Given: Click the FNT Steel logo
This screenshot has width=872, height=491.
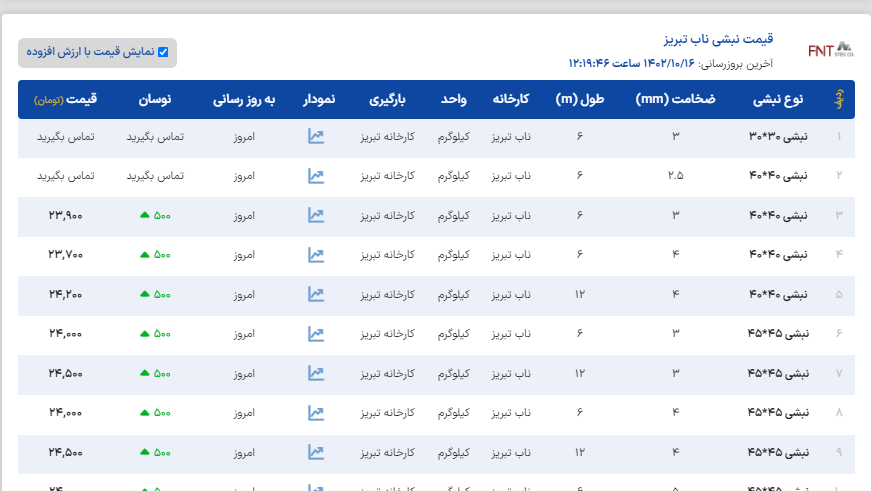Looking at the screenshot, I should [830, 50].
